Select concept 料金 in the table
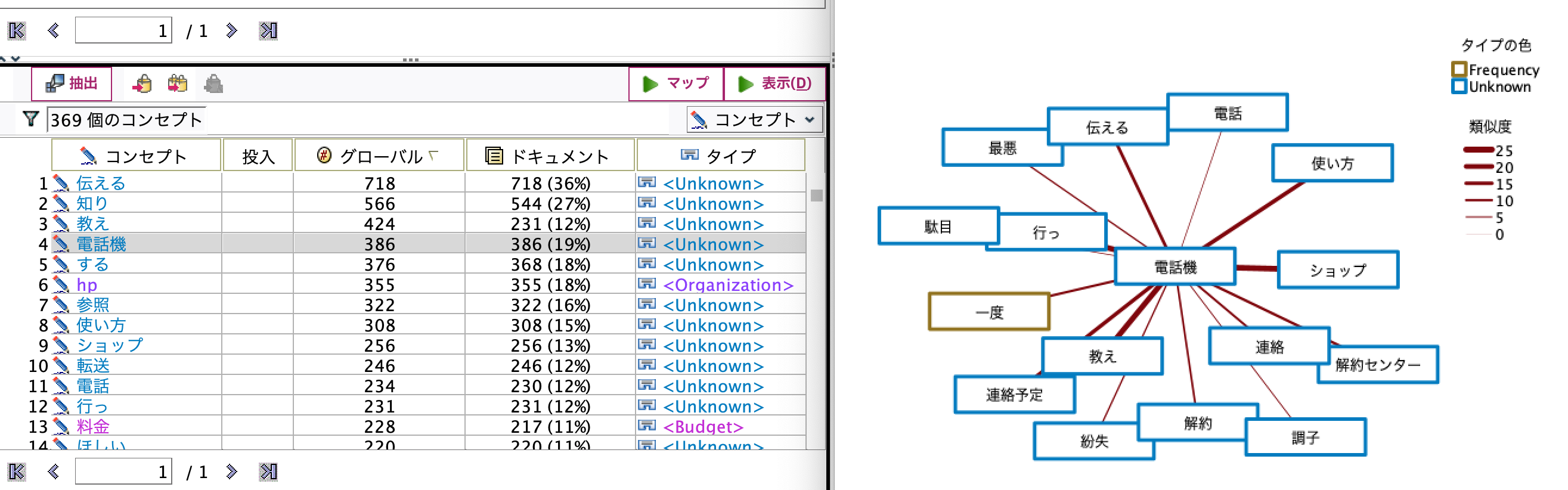Screen dimensions: 1568x490 (92, 427)
